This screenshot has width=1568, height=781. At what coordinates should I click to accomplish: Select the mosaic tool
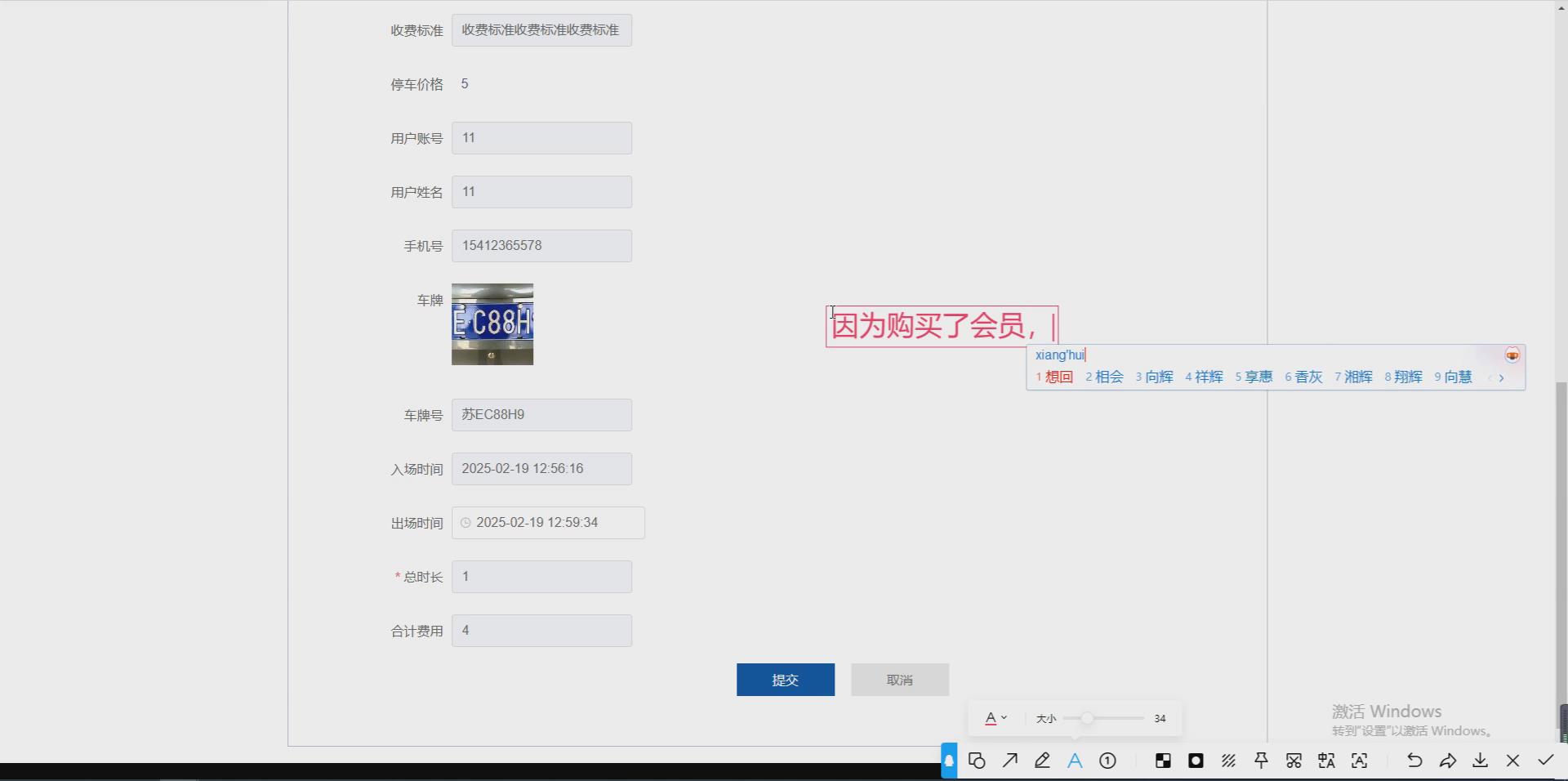1163,761
